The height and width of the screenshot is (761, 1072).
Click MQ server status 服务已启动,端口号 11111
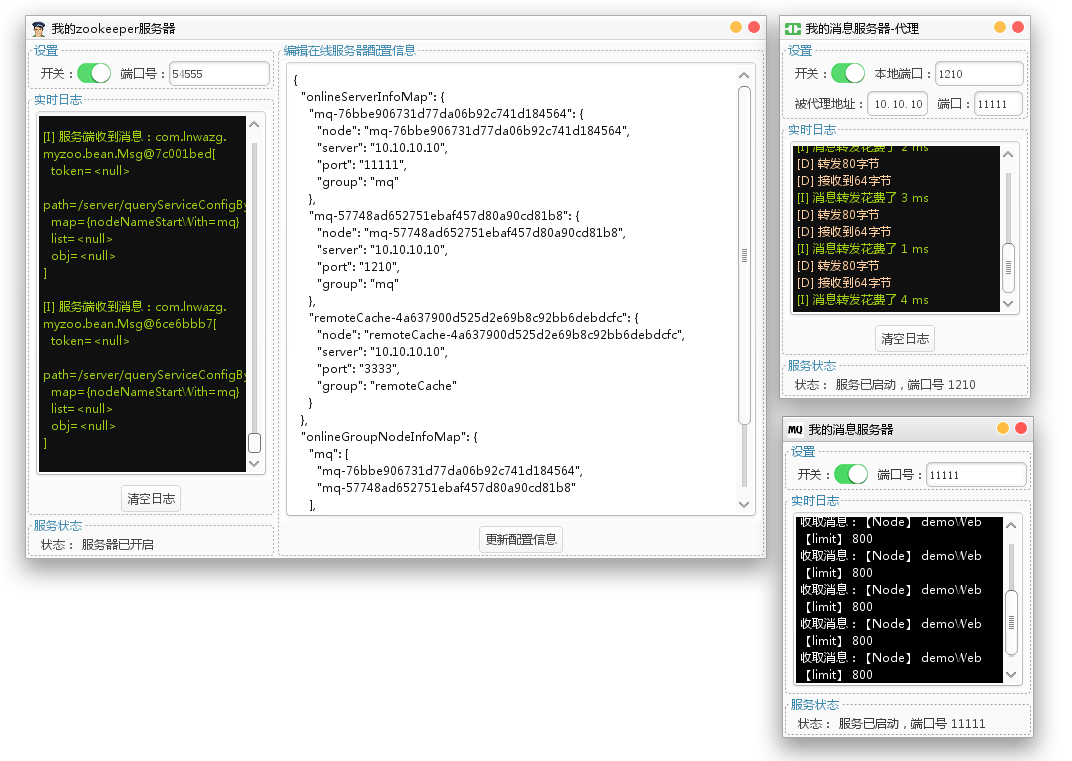click(x=912, y=724)
